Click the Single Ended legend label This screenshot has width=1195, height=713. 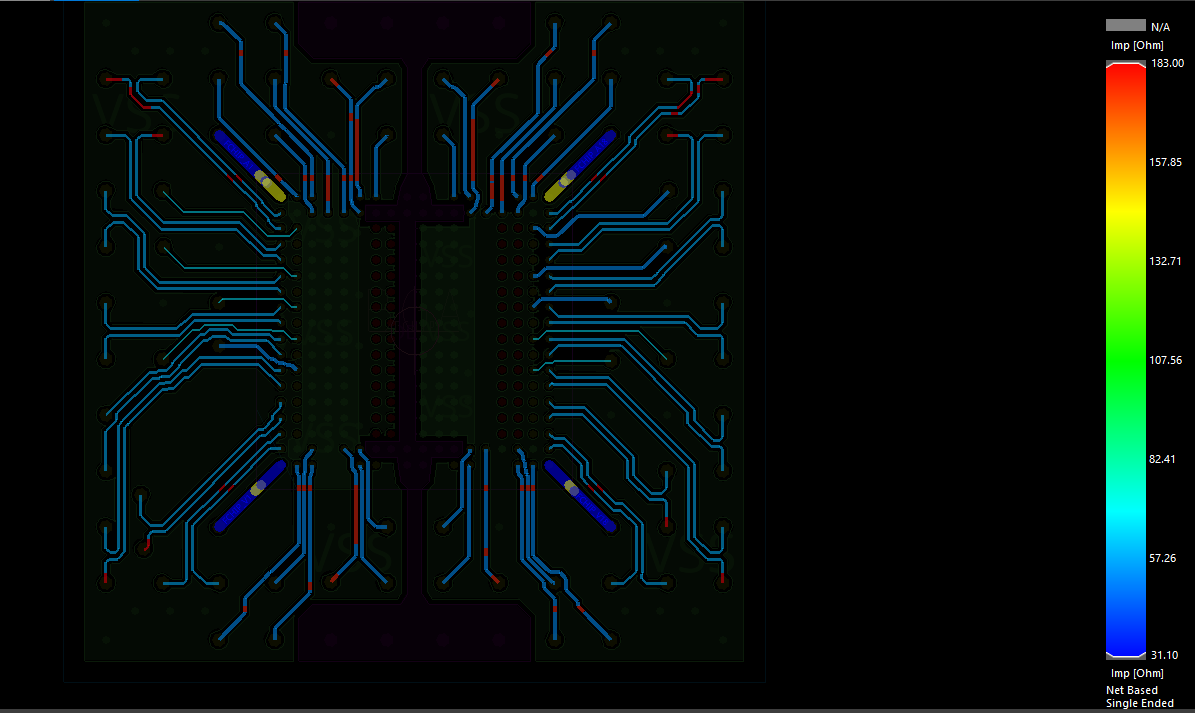[x=1141, y=704]
